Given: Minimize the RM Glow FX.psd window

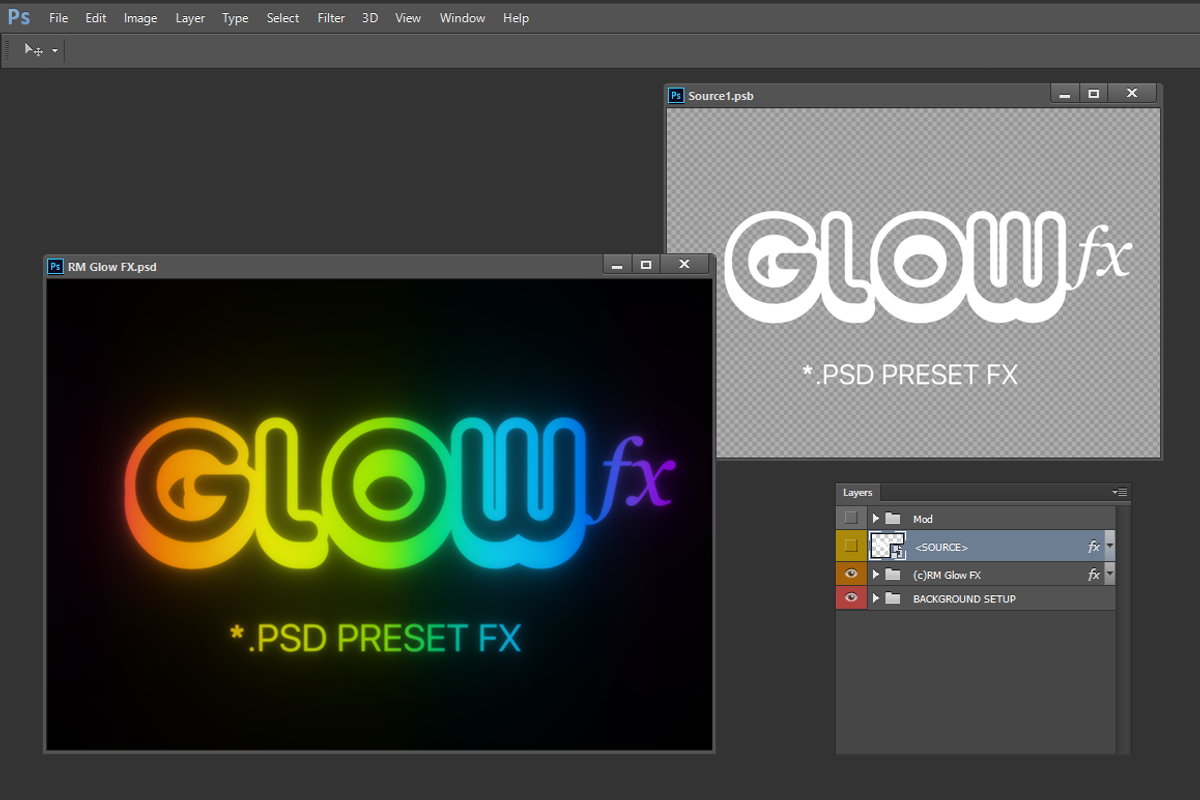Looking at the screenshot, I should [x=617, y=265].
